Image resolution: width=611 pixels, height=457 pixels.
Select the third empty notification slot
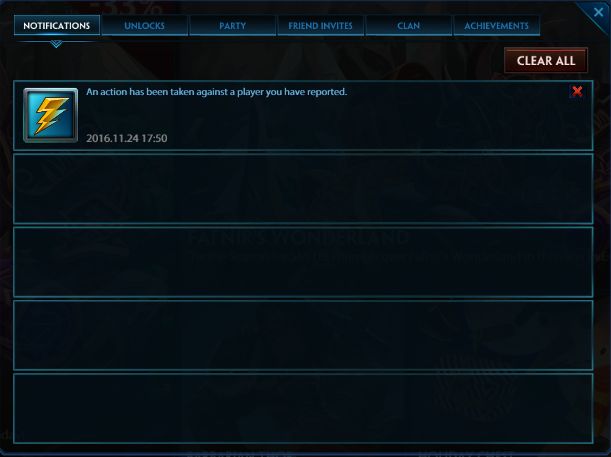pyautogui.click(x=303, y=262)
